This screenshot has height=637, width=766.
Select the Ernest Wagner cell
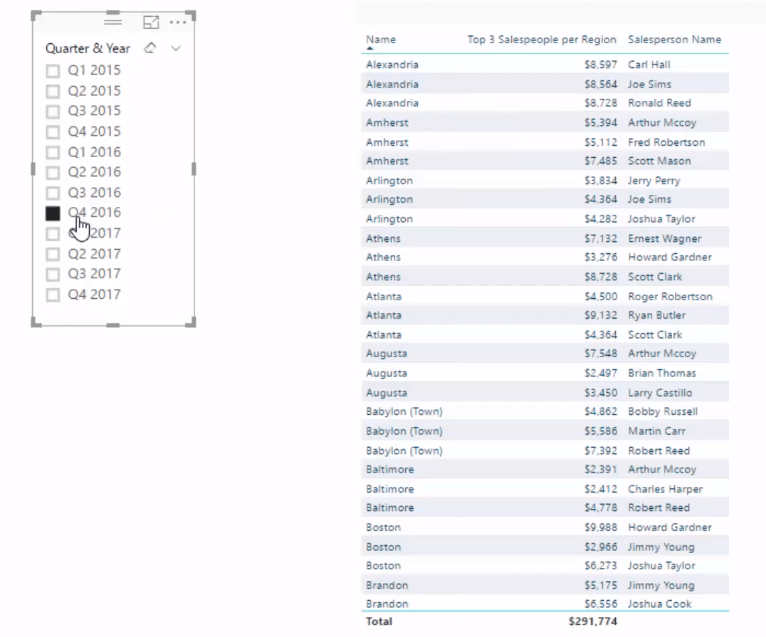(x=664, y=238)
